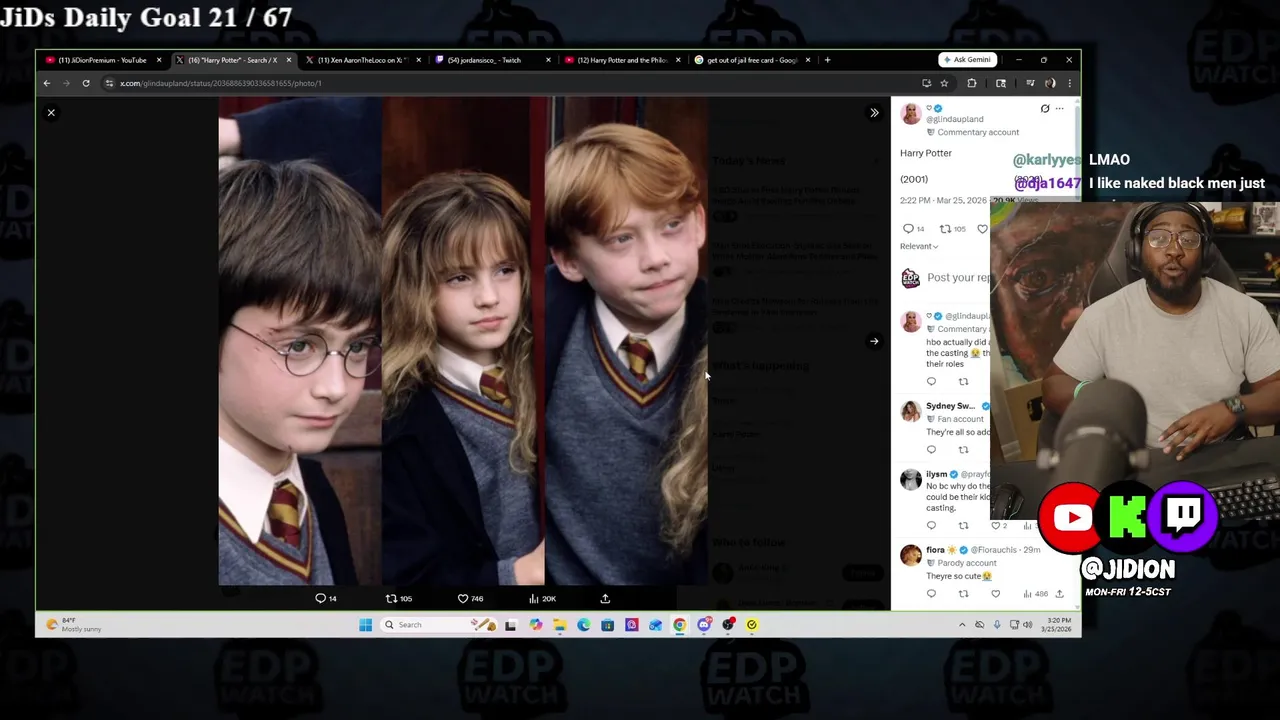1280x720 pixels.
Task: Reply to the 'hbo actually did' comment
Action: click(931, 382)
